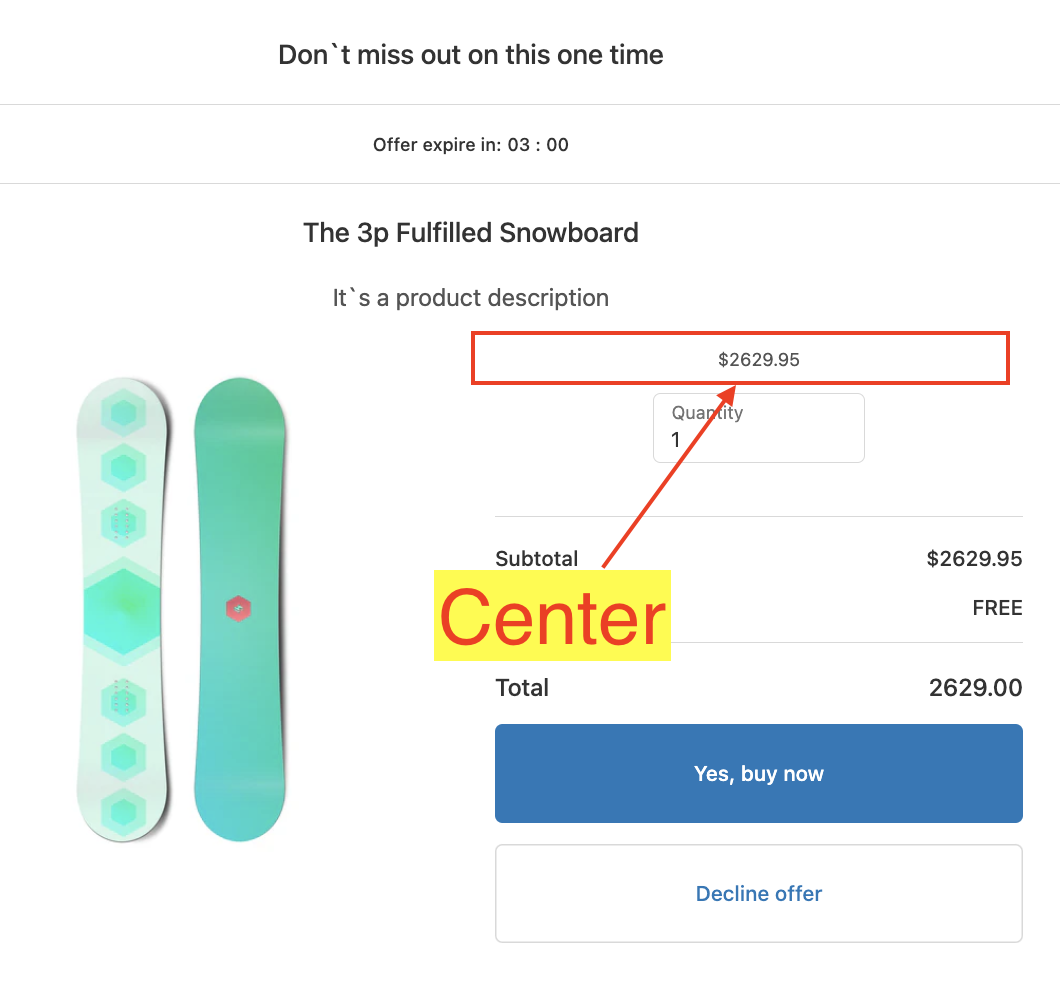Click the red hexagon logo on green snowboard
1060x984 pixels.
pyautogui.click(x=238, y=608)
